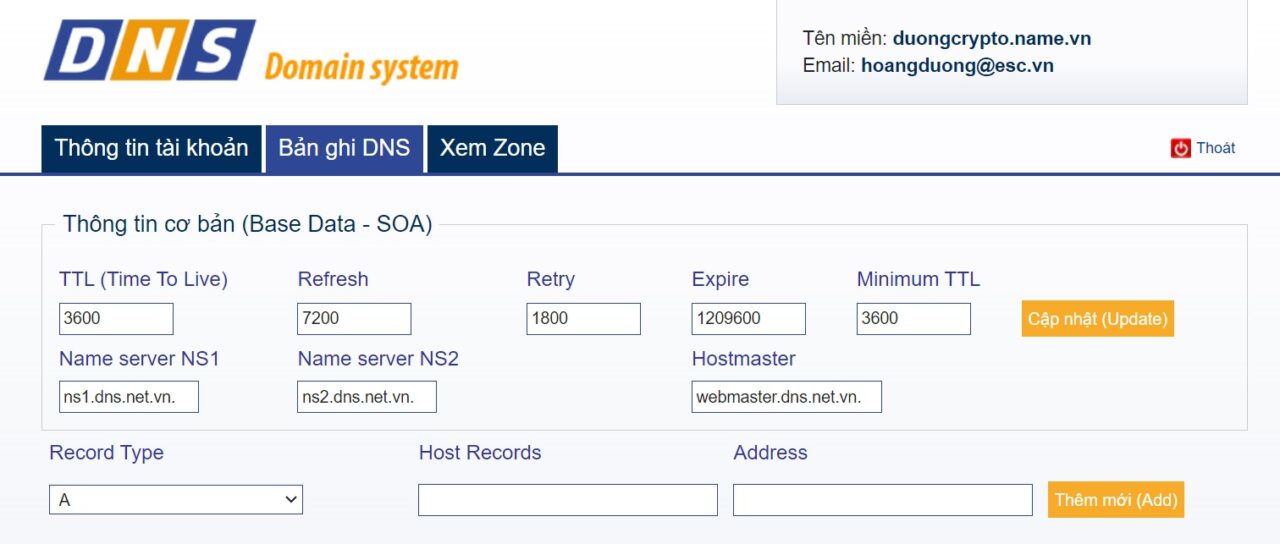The width and height of the screenshot is (1280, 544).
Task: Click the Refresh field with 7200
Action: [354, 319]
